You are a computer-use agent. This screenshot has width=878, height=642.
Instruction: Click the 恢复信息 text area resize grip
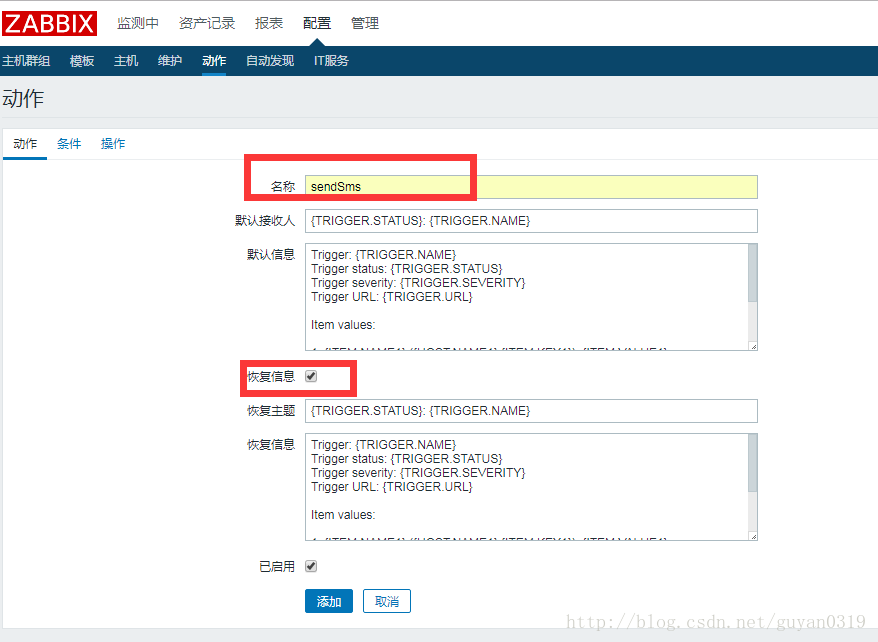[x=753, y=536]
